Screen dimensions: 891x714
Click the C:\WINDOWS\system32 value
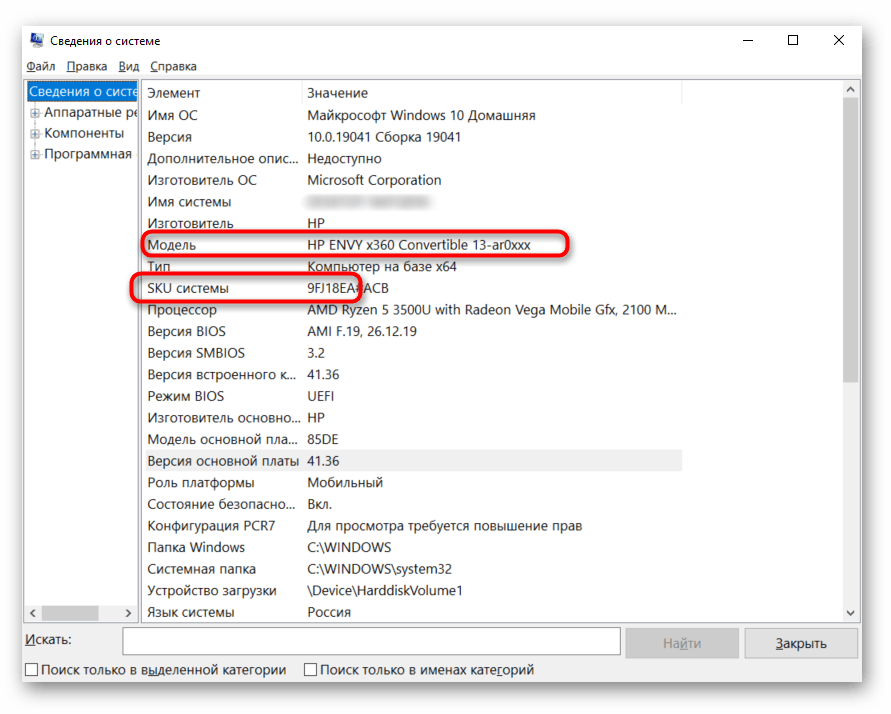tap(380, 569)
